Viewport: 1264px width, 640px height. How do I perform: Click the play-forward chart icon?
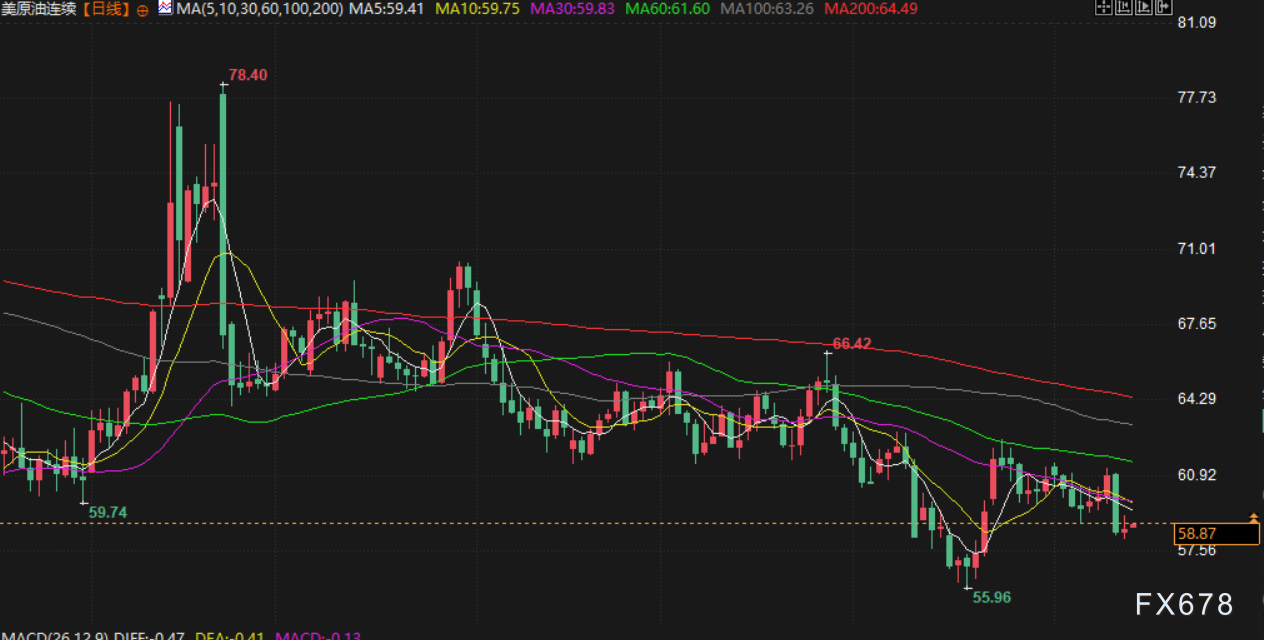1144,7
